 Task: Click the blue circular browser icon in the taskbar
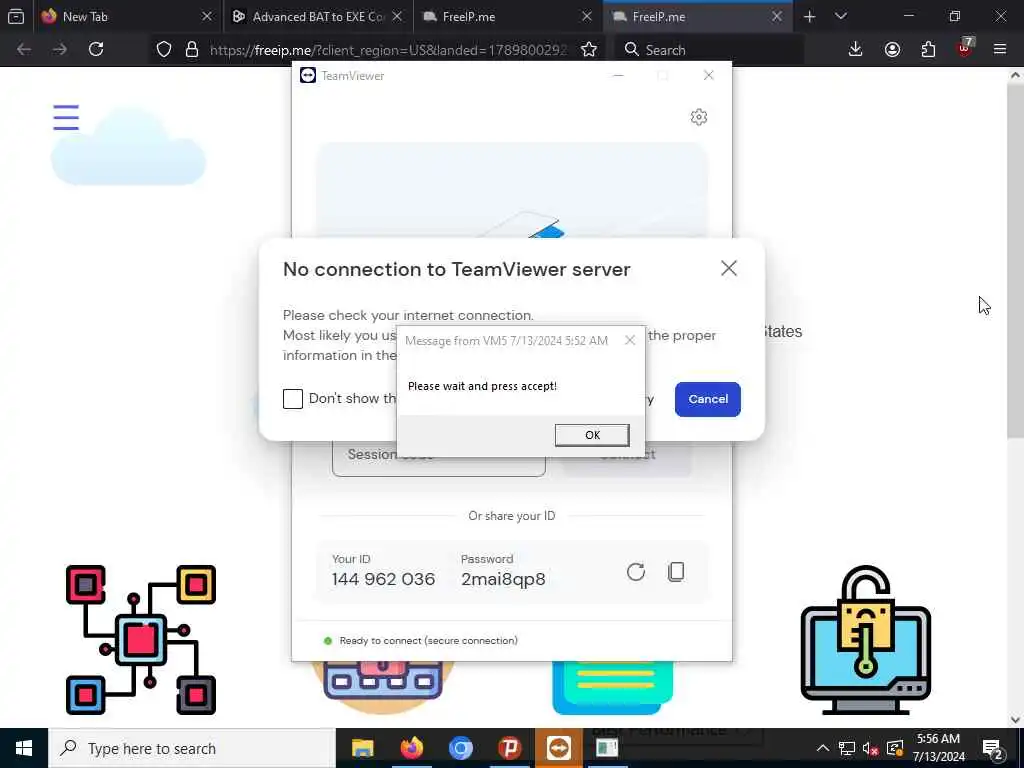(x=460, y=748)
